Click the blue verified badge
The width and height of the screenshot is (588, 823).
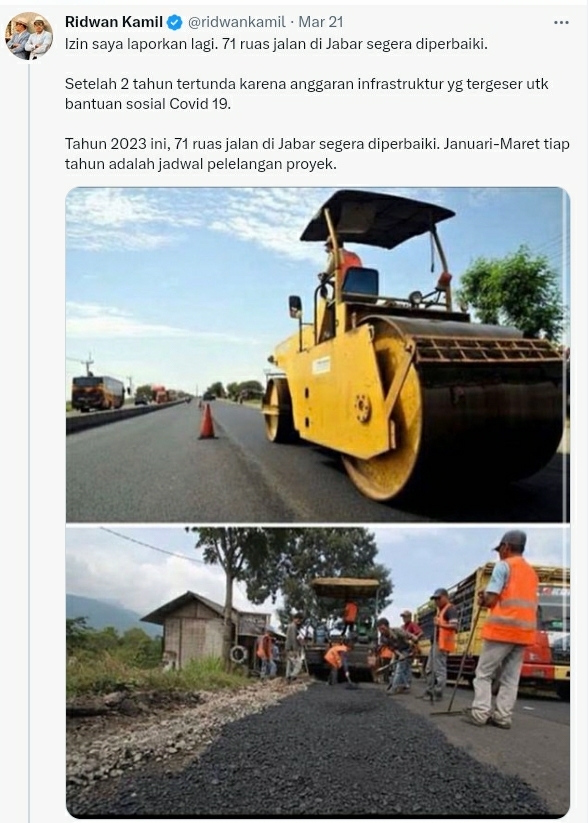[x=175, y=23]
